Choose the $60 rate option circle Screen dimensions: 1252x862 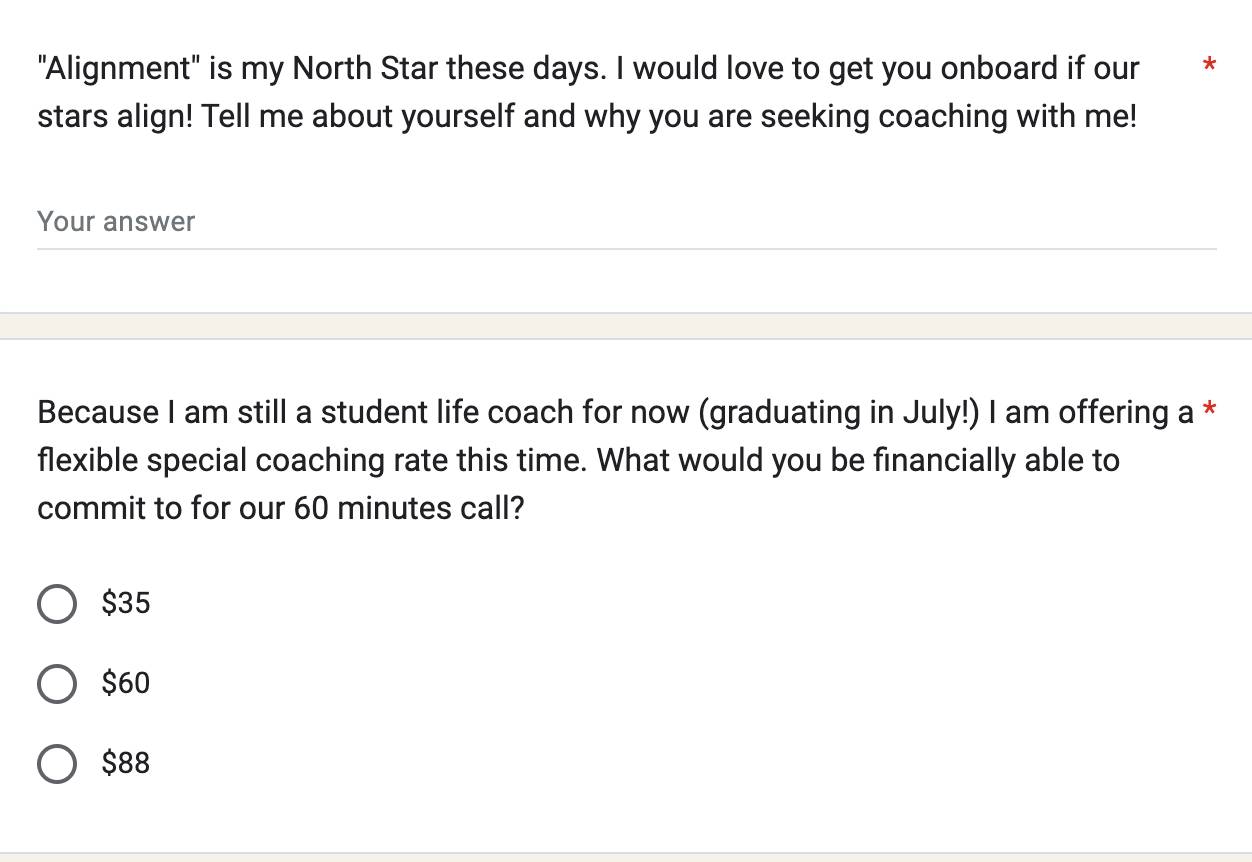(57, 683)
